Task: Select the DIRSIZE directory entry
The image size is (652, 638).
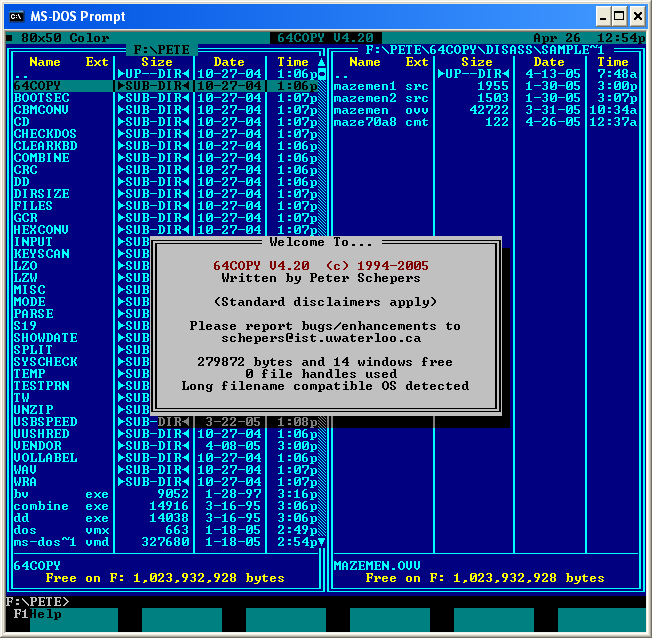Action: [x=165, y=194]
